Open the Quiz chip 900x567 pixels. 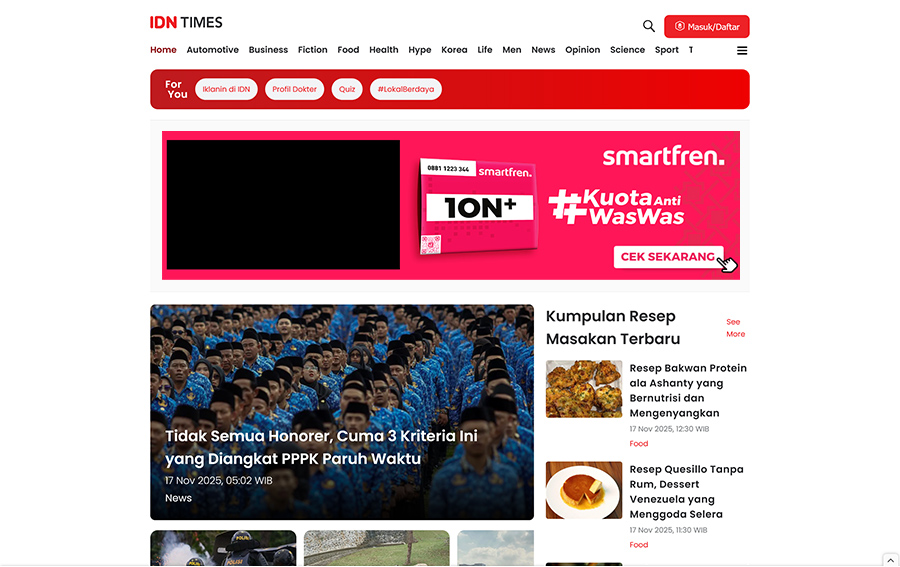(347, 89)
